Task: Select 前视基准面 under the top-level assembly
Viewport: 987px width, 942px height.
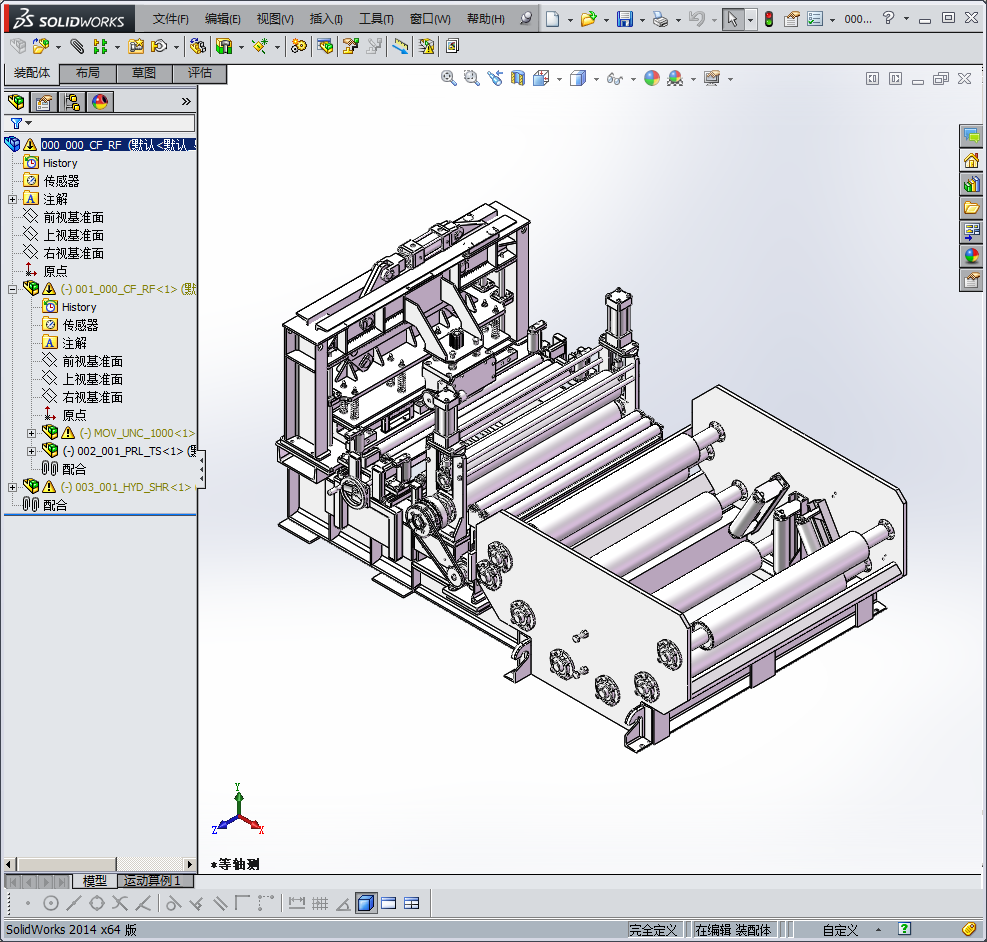Action: [x=73, y=217]
